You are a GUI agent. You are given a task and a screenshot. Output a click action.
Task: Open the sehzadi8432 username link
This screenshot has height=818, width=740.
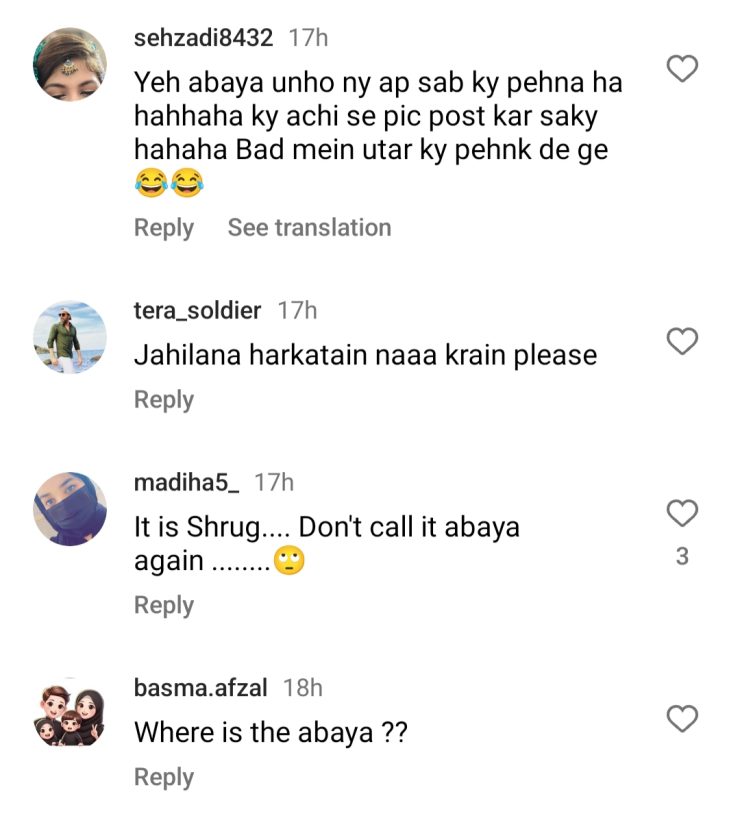click(x=203, y=39)
